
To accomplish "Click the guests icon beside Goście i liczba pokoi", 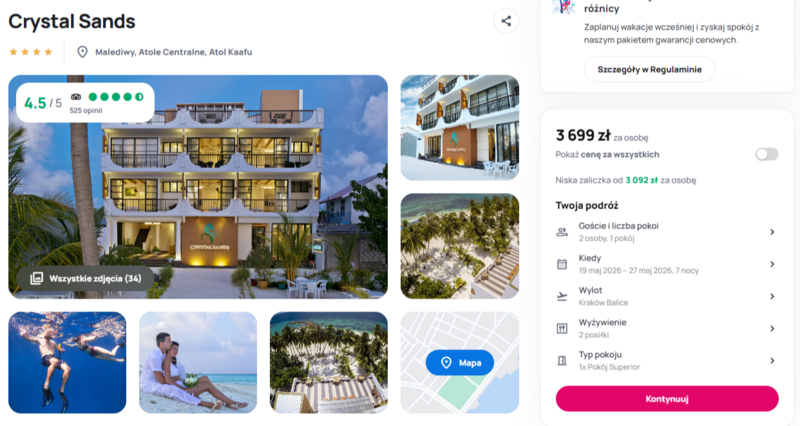I will click(x=562, y=232).
